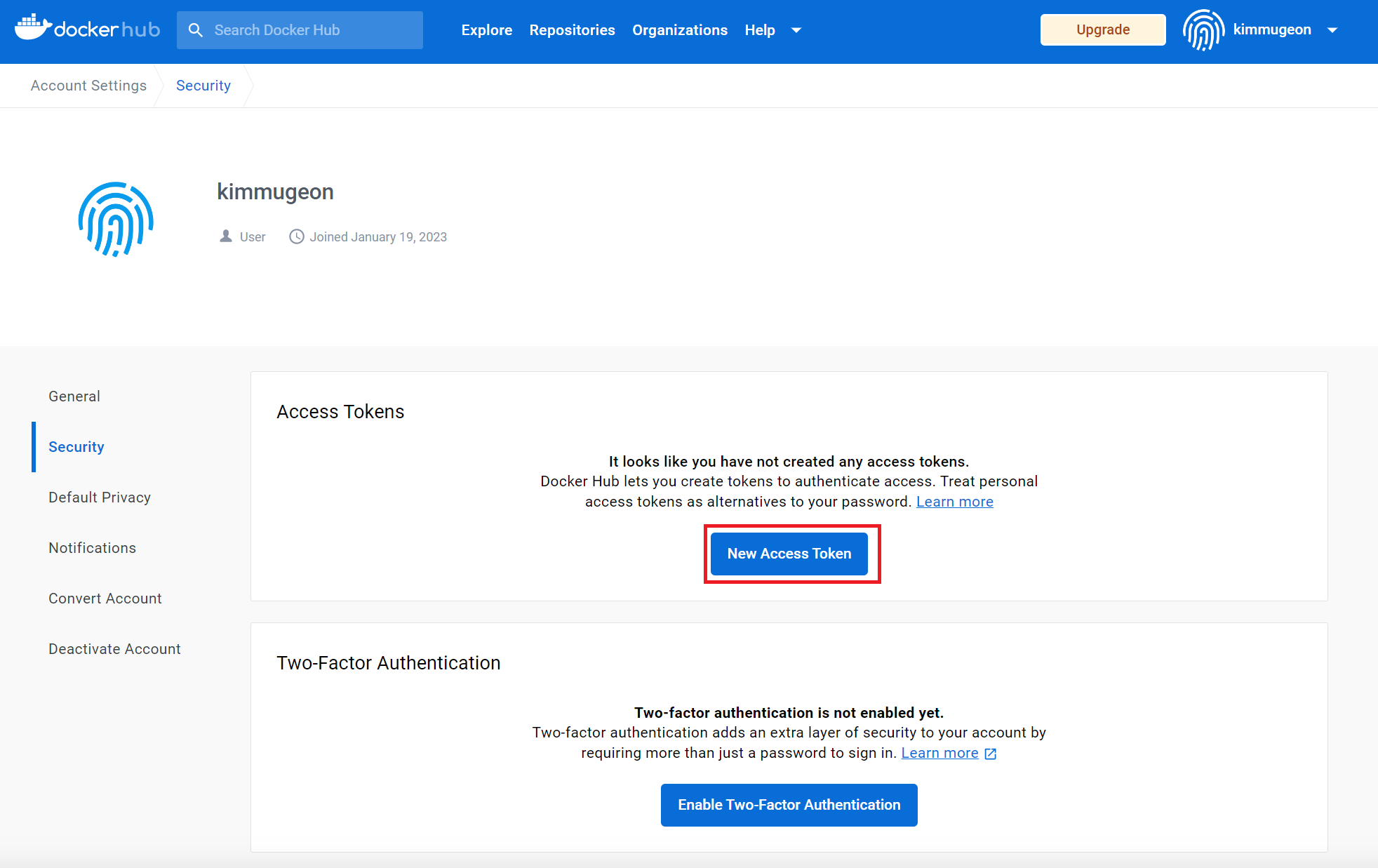Open Organizations page
Image resolution: width=1378 pixels, height=868 pixels.
click(x=680, y=30)
